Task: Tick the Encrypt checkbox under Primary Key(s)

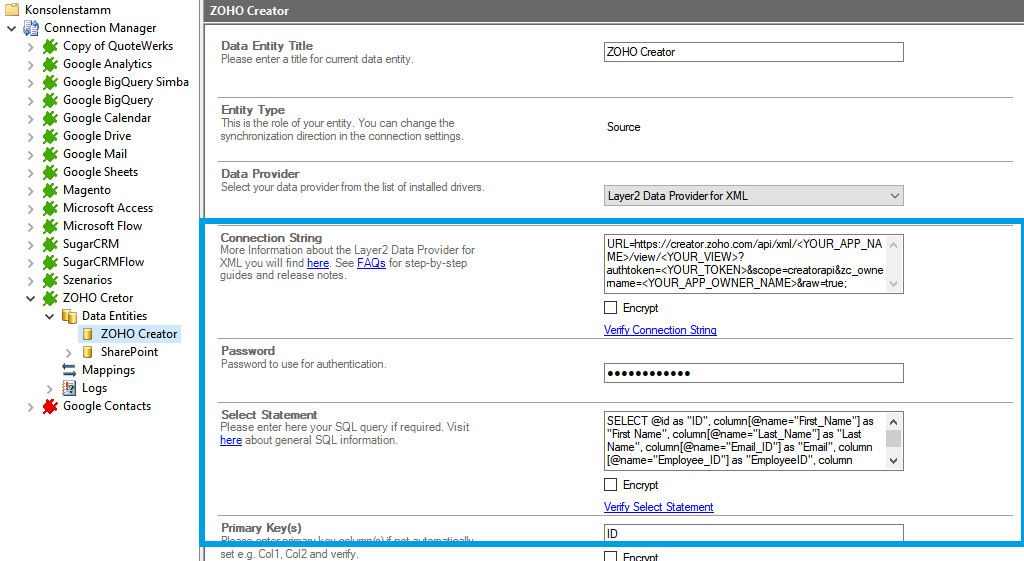Action: pyautogui.click(x=611, y=556)
